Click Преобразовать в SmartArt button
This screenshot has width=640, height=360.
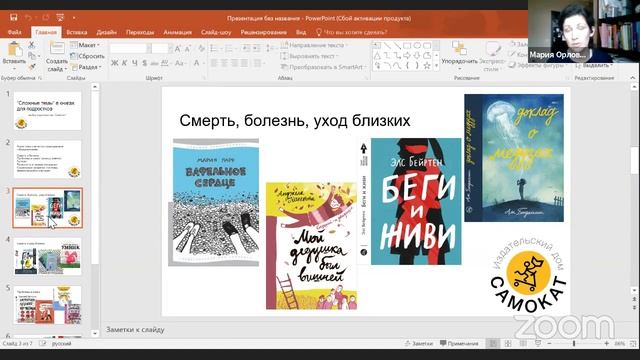click(x=324, y=67)
